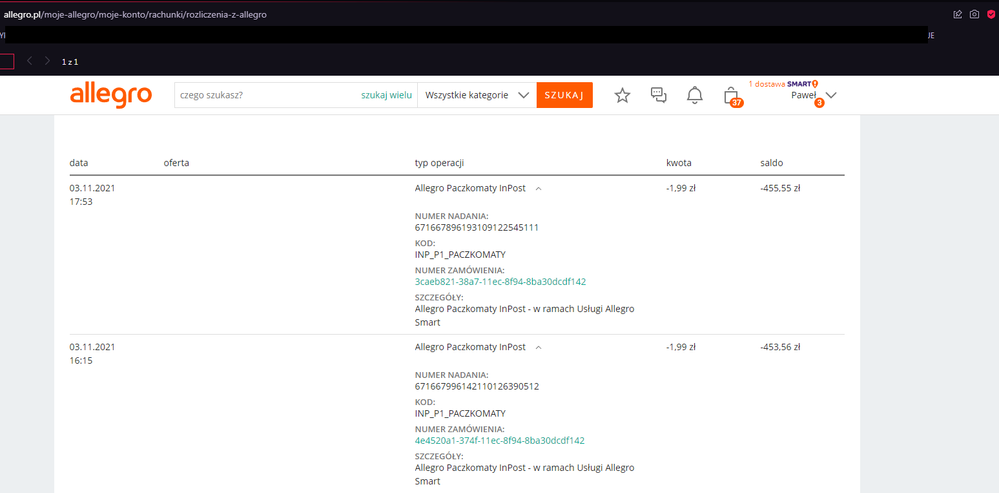
Task: Open favorites via the star icon
Action: pos(622,96)
